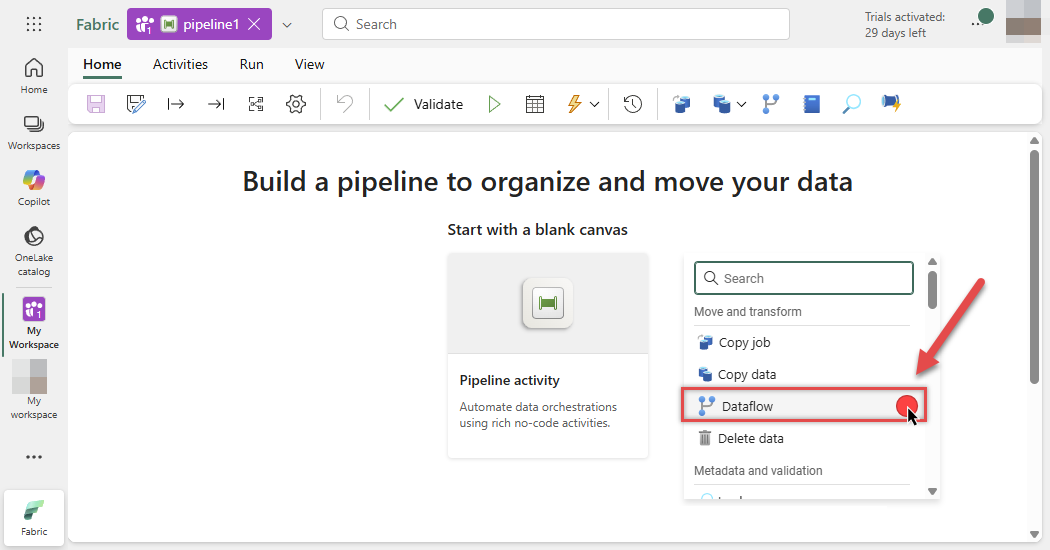
Task: Open the Run tab
Action: point(252,64)
